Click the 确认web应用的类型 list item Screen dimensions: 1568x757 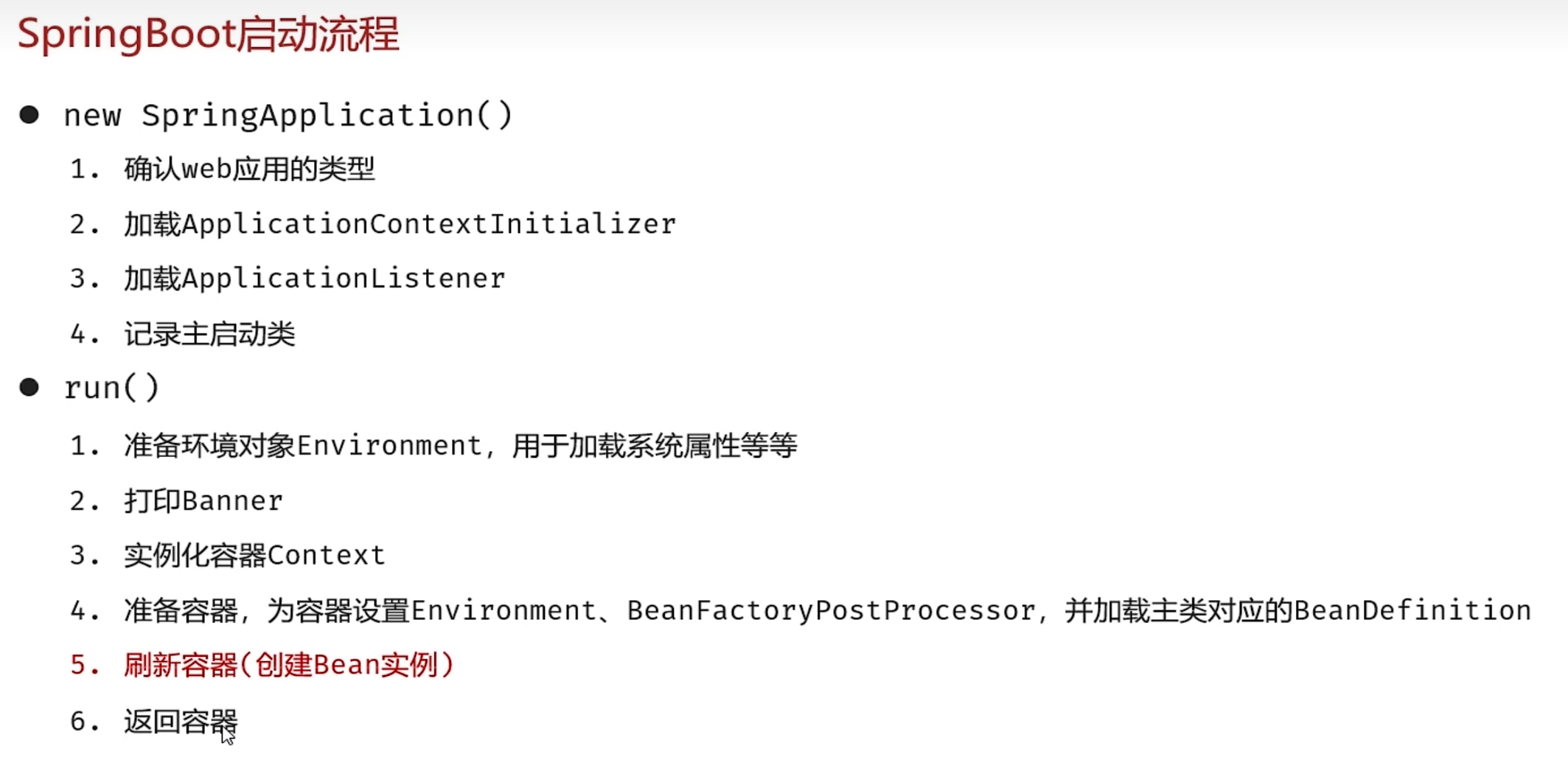pyautogui.click(x=249, y=170)
